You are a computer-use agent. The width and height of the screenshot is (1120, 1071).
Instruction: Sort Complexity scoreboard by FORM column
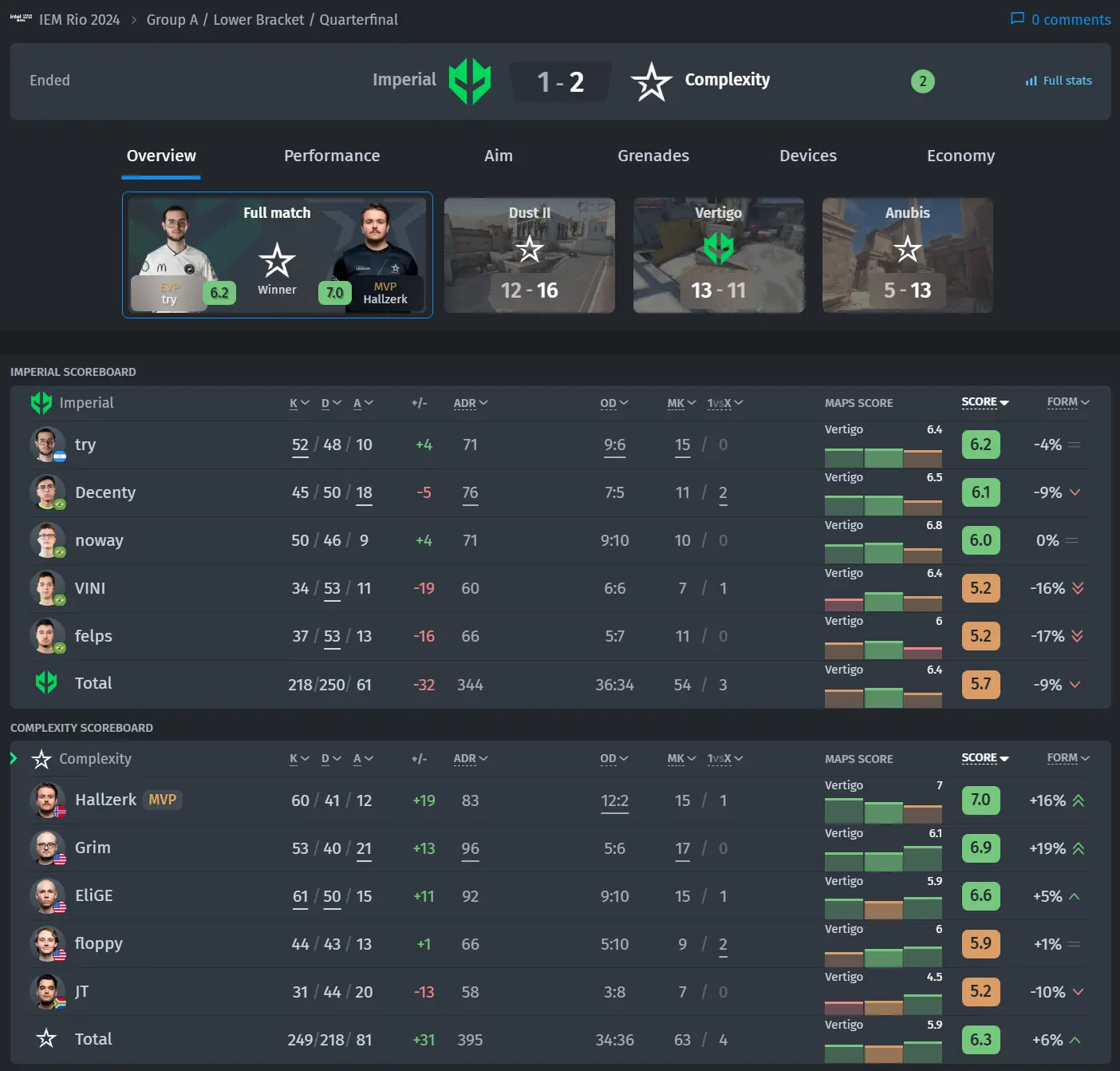click(x=1068, y=758)
